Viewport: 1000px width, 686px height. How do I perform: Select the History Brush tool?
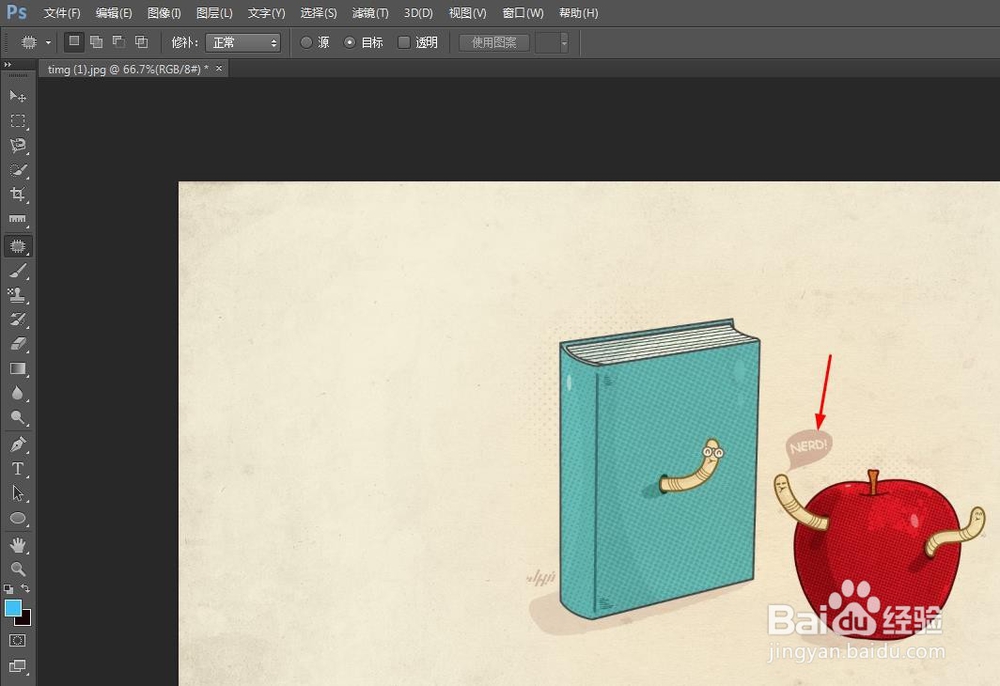[x=18, y=319]
